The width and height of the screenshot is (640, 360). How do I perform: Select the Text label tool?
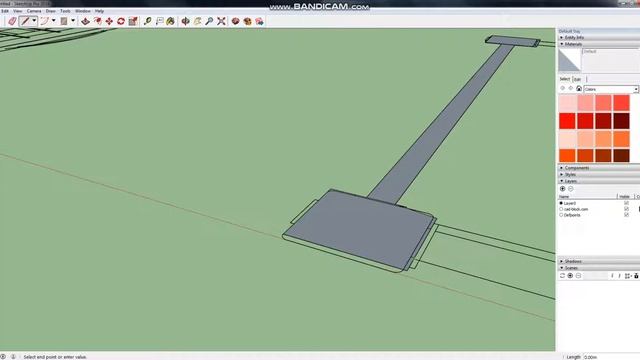click(x=159, y=21)
